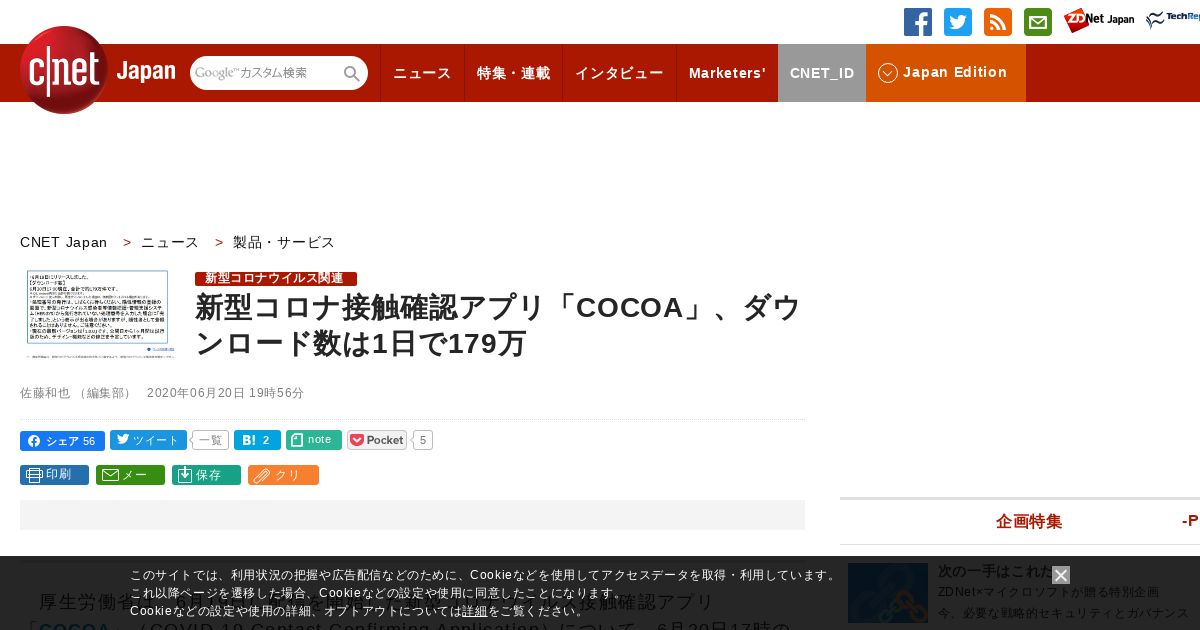Viewport: 1200px width, 630px height.
Task: Select the 企画特集 tab
Action: pyautogui.click(x=1029, y=521)
